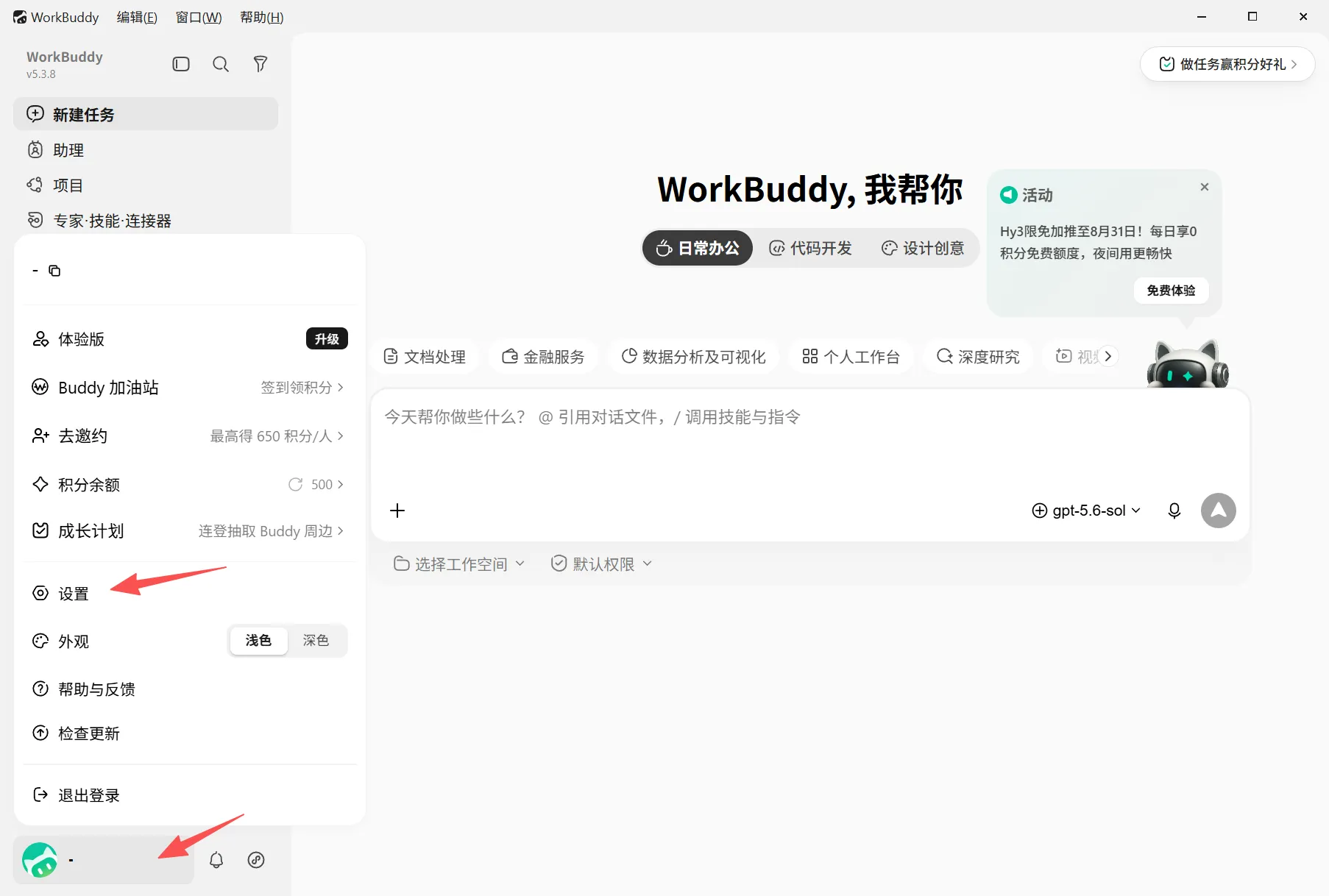Open 设置 settings from the menu
The width and height of the screenshot is (1329, 896).
[190, 594]
